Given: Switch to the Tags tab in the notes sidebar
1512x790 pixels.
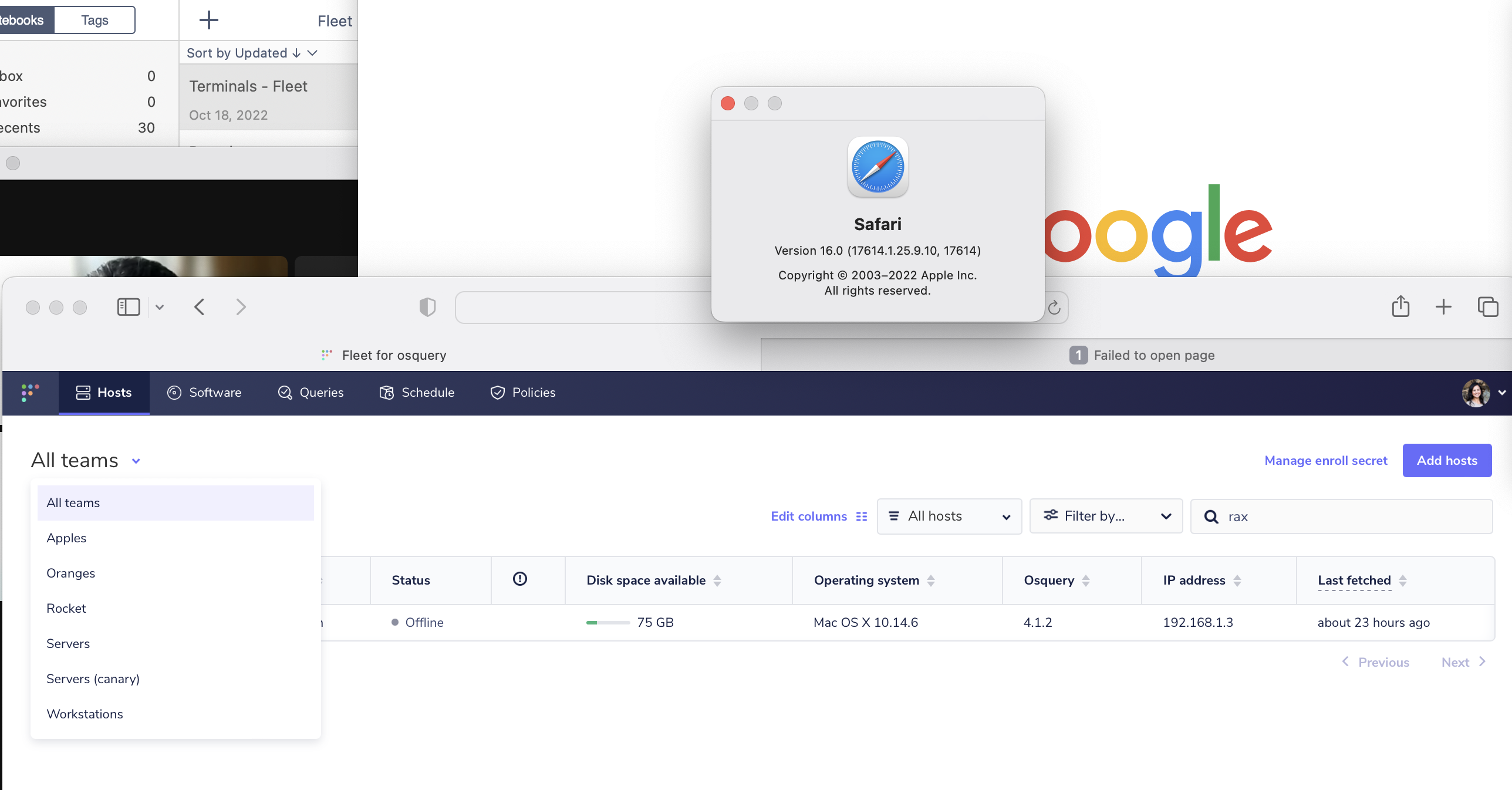Looking at the screenshot, I should pos(94,19).
